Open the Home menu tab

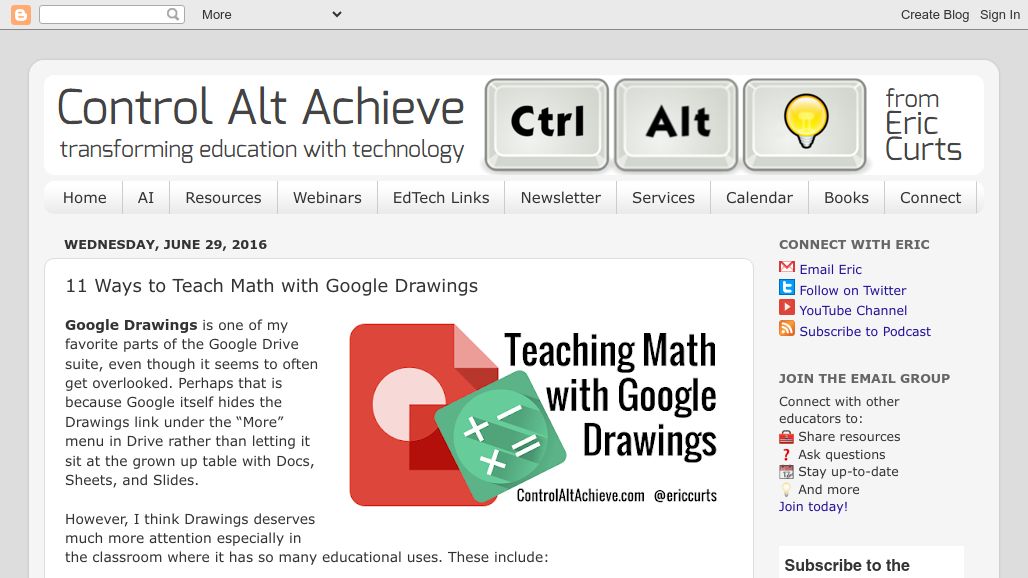pyautogui.click(x=85, y=198)
